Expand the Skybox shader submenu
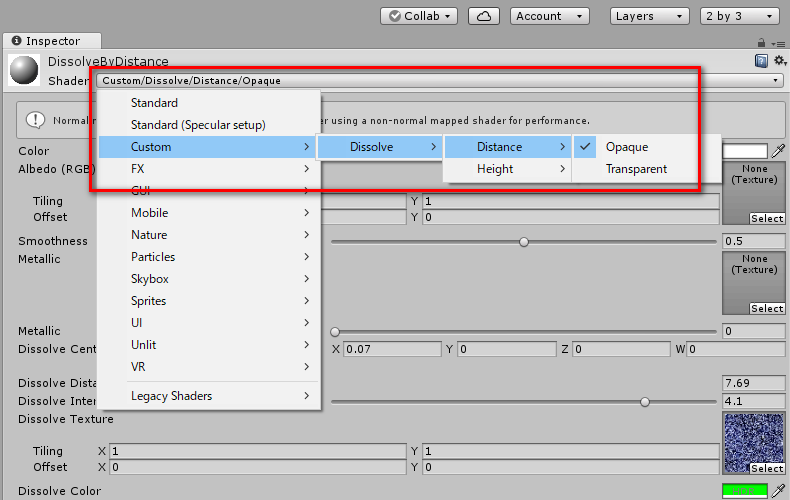Screen dimensions: 790x500 pos(209,279)
